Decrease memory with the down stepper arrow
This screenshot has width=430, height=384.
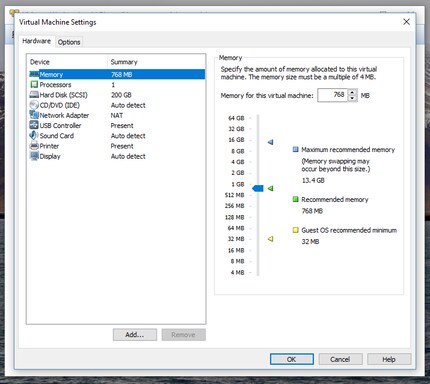point(353,98)
